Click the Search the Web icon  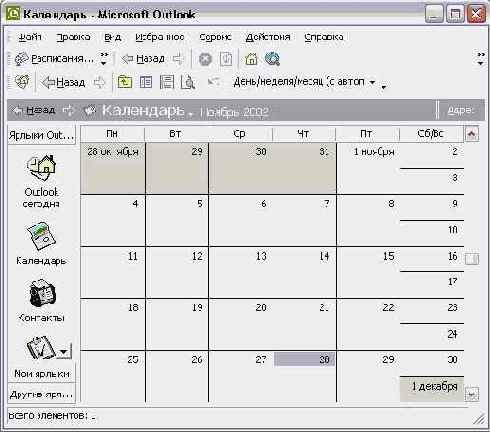tap(272, 59)
